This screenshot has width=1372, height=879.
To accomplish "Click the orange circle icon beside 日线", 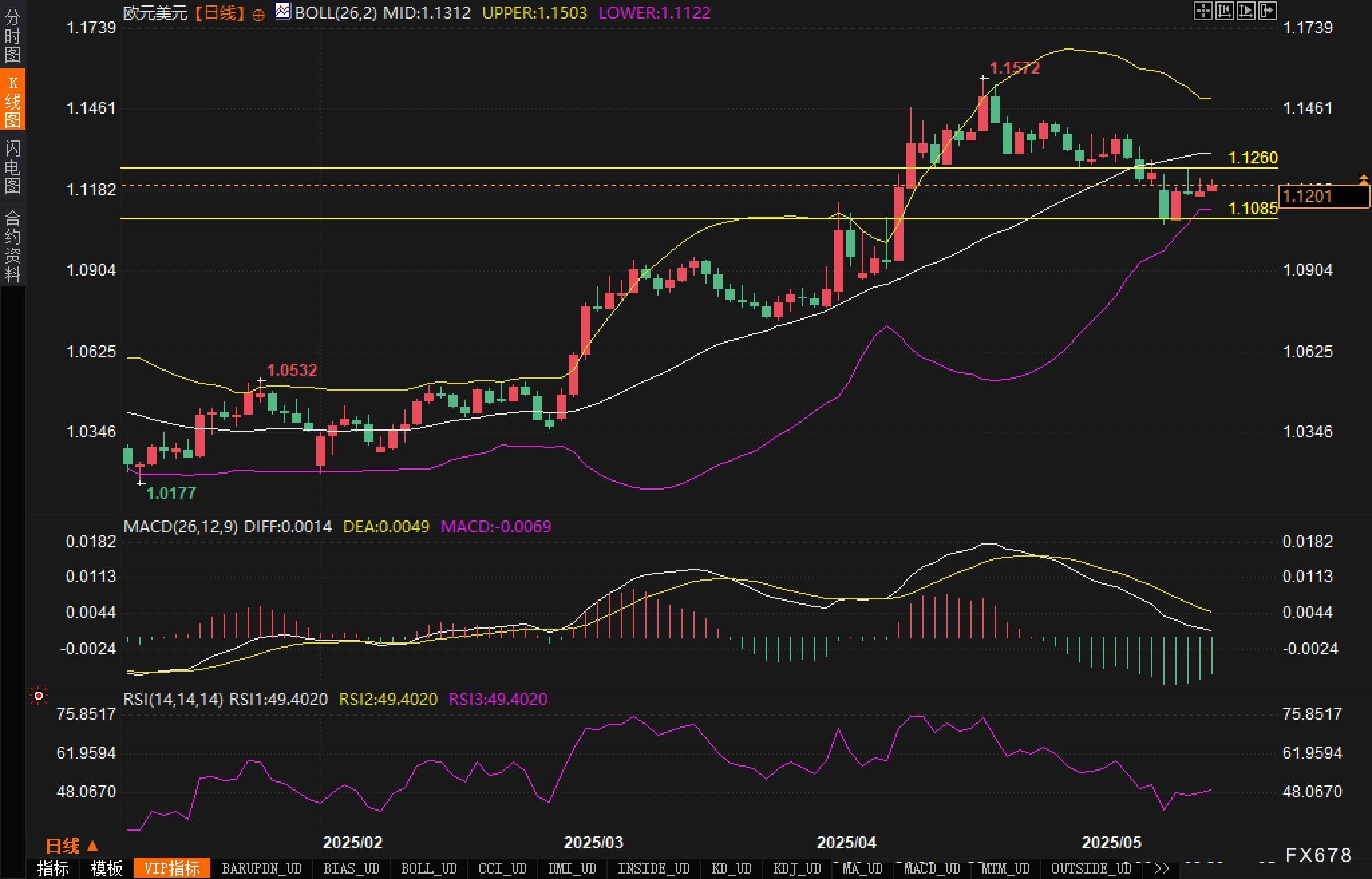I will point(258,15).
